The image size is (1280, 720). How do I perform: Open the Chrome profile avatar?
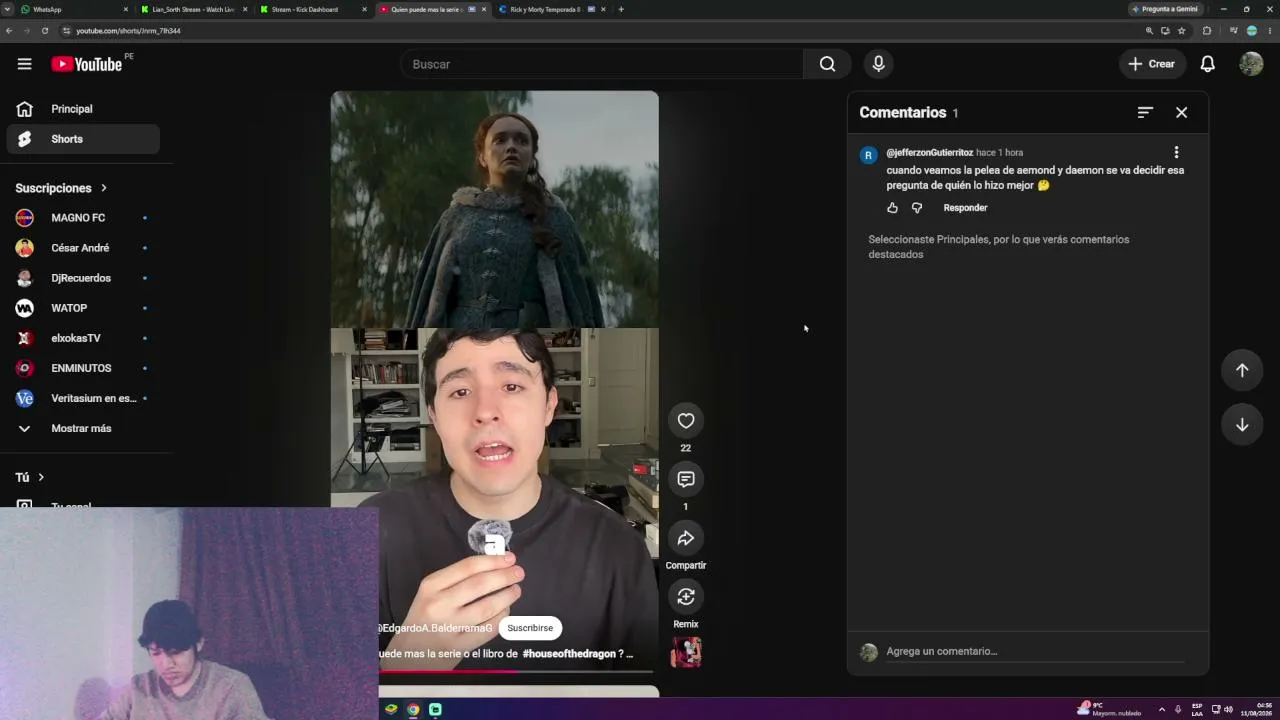point(1252,31)
